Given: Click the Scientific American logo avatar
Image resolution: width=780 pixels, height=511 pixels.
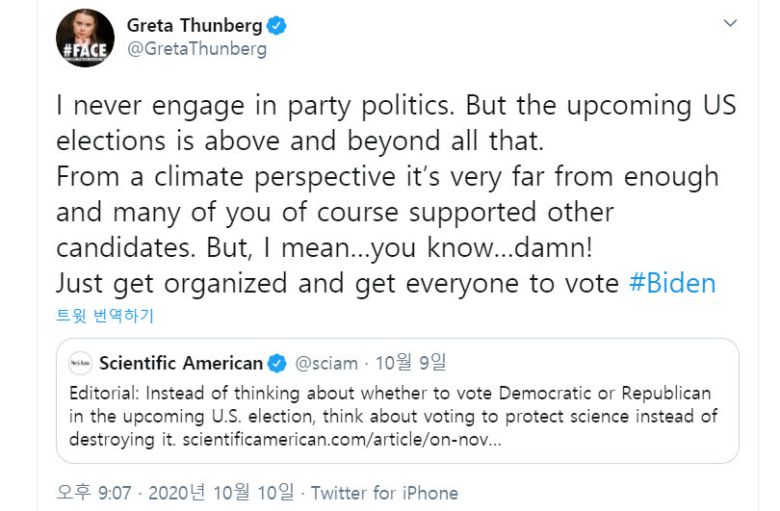Looking at the screenshot, I should [80, 363].
